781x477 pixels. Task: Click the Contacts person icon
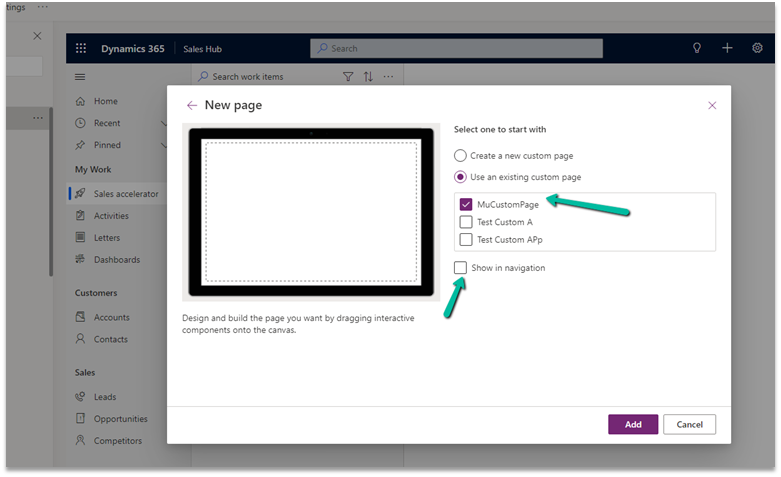click(80, 339)
